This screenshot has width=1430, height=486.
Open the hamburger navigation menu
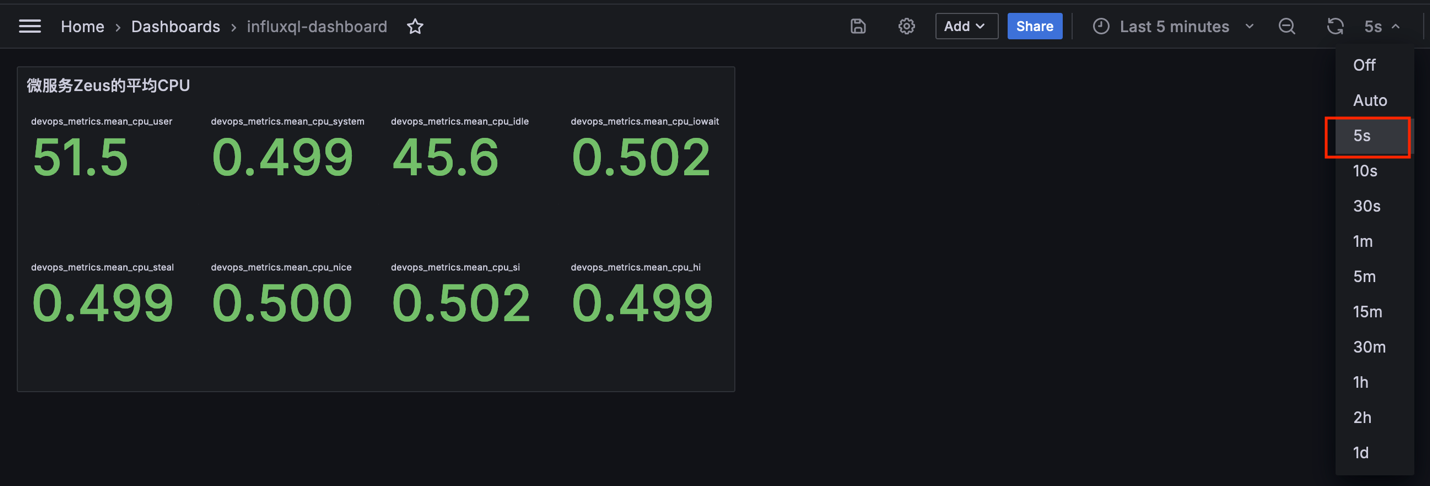point(30,27)
